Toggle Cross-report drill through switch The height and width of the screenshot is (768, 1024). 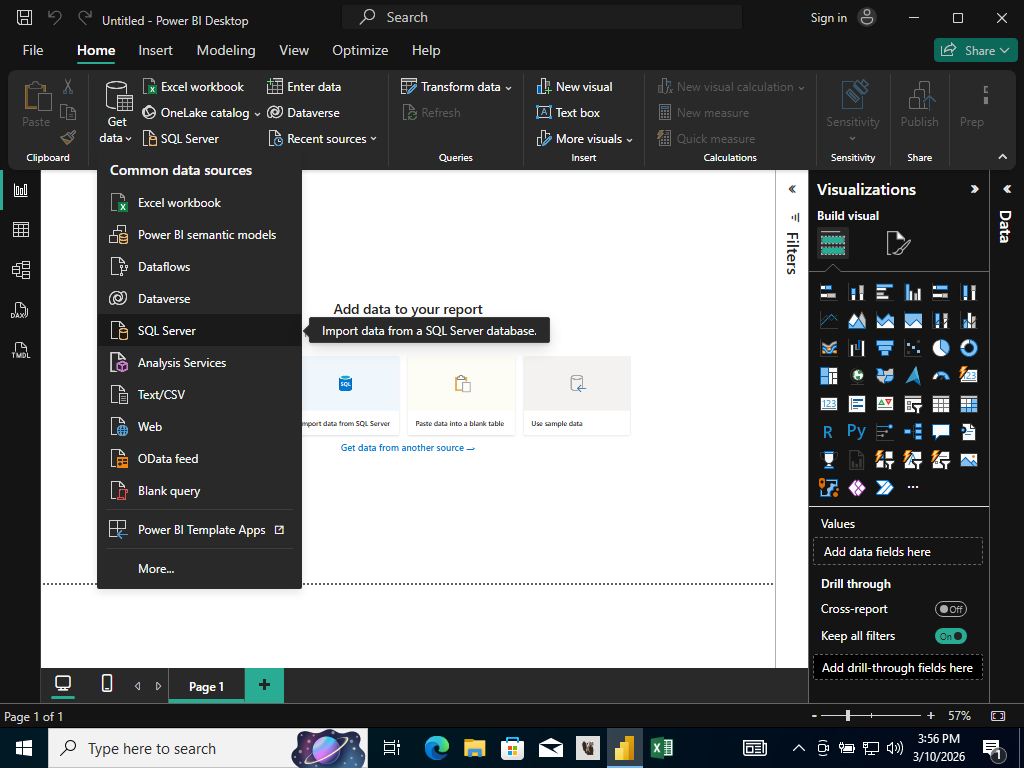(950, 609)
